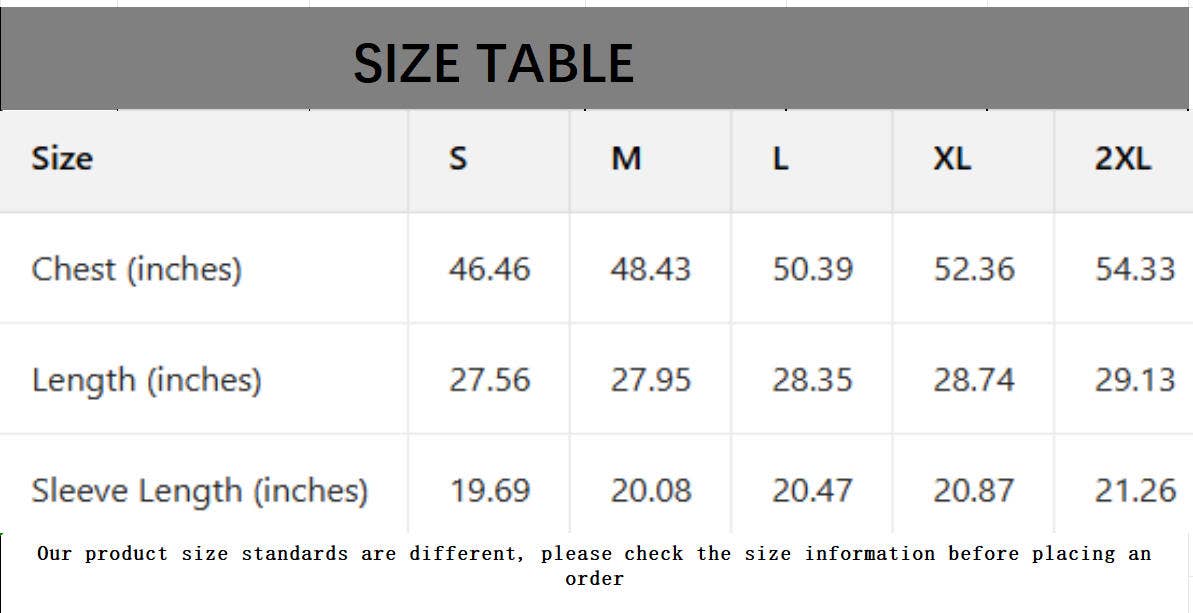Click chest value 46.46 for size S

tap(489, 269)
